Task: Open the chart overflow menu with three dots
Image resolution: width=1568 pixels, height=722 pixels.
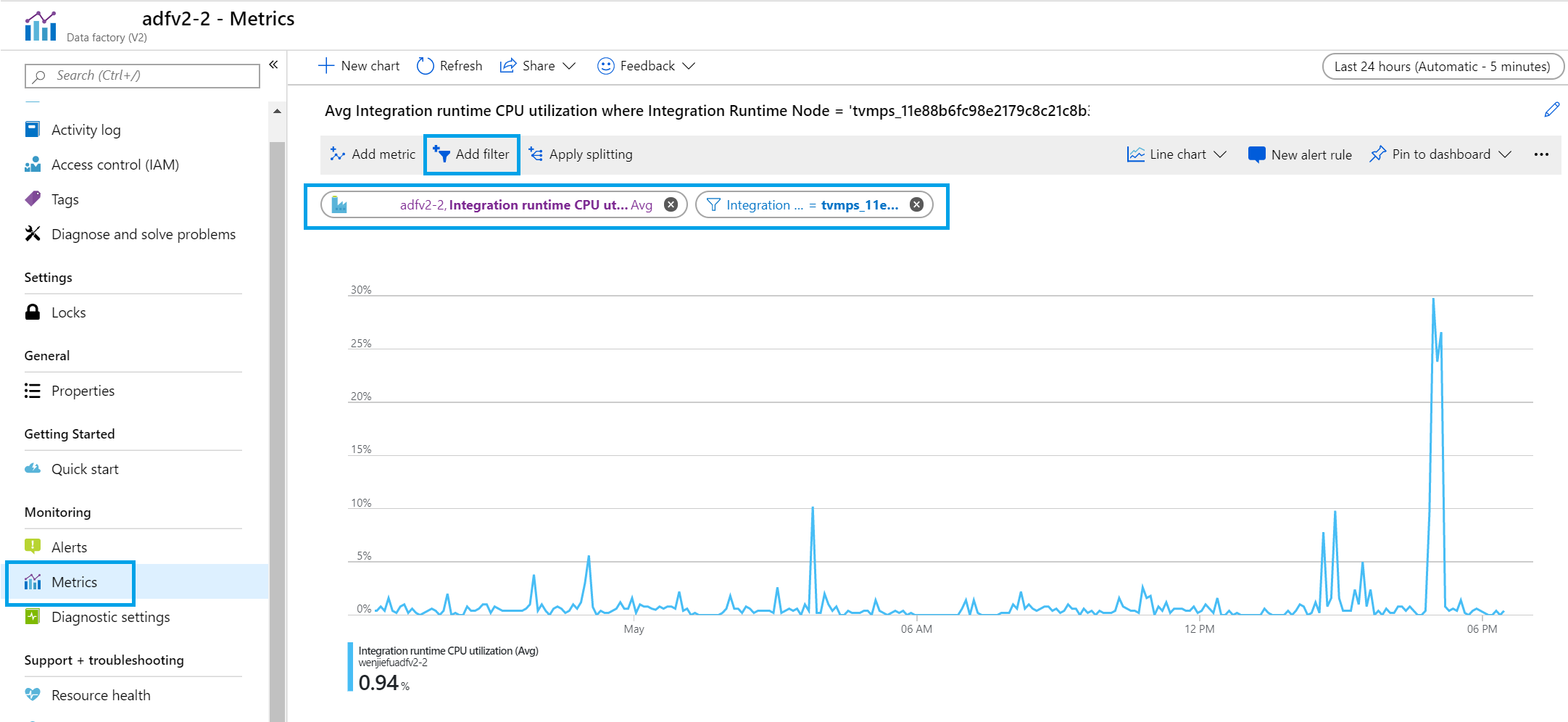Action: (x=1541, y=154)
